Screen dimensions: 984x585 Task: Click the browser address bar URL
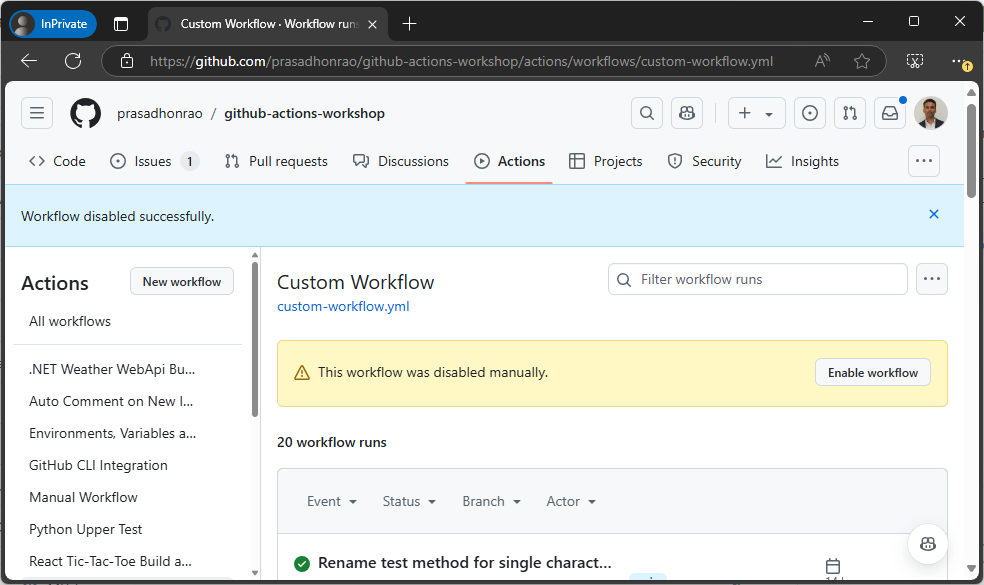[x=461, y=62]
